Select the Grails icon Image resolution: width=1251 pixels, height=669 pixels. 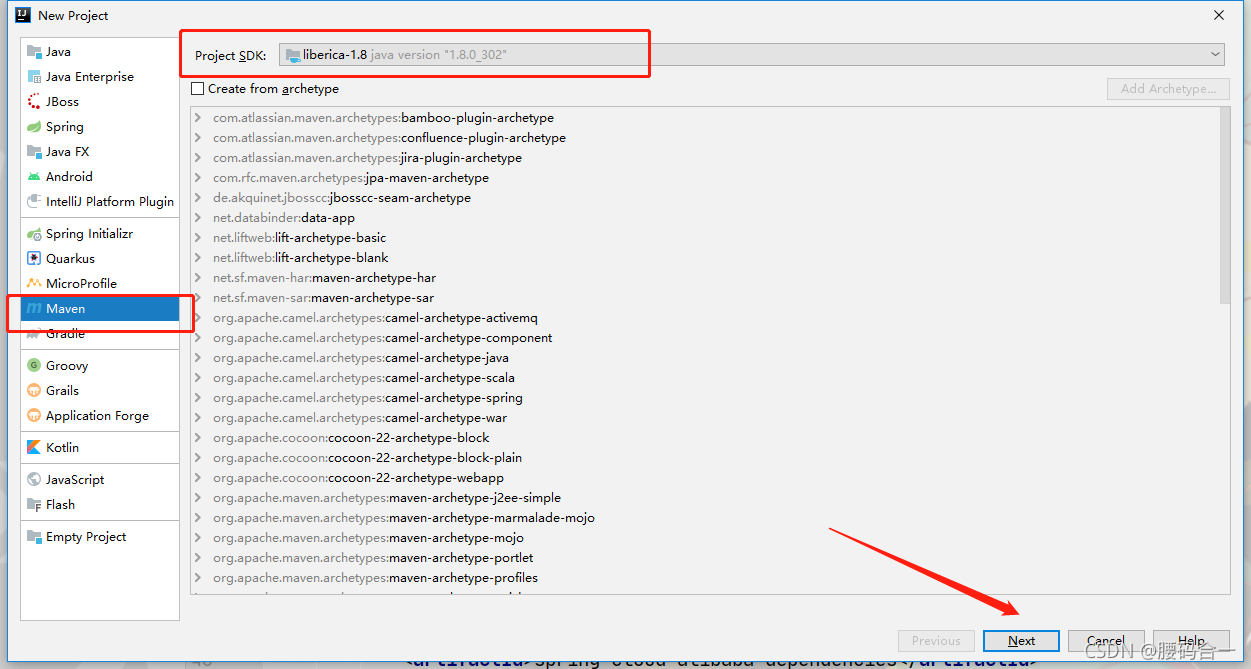(34, 391)
